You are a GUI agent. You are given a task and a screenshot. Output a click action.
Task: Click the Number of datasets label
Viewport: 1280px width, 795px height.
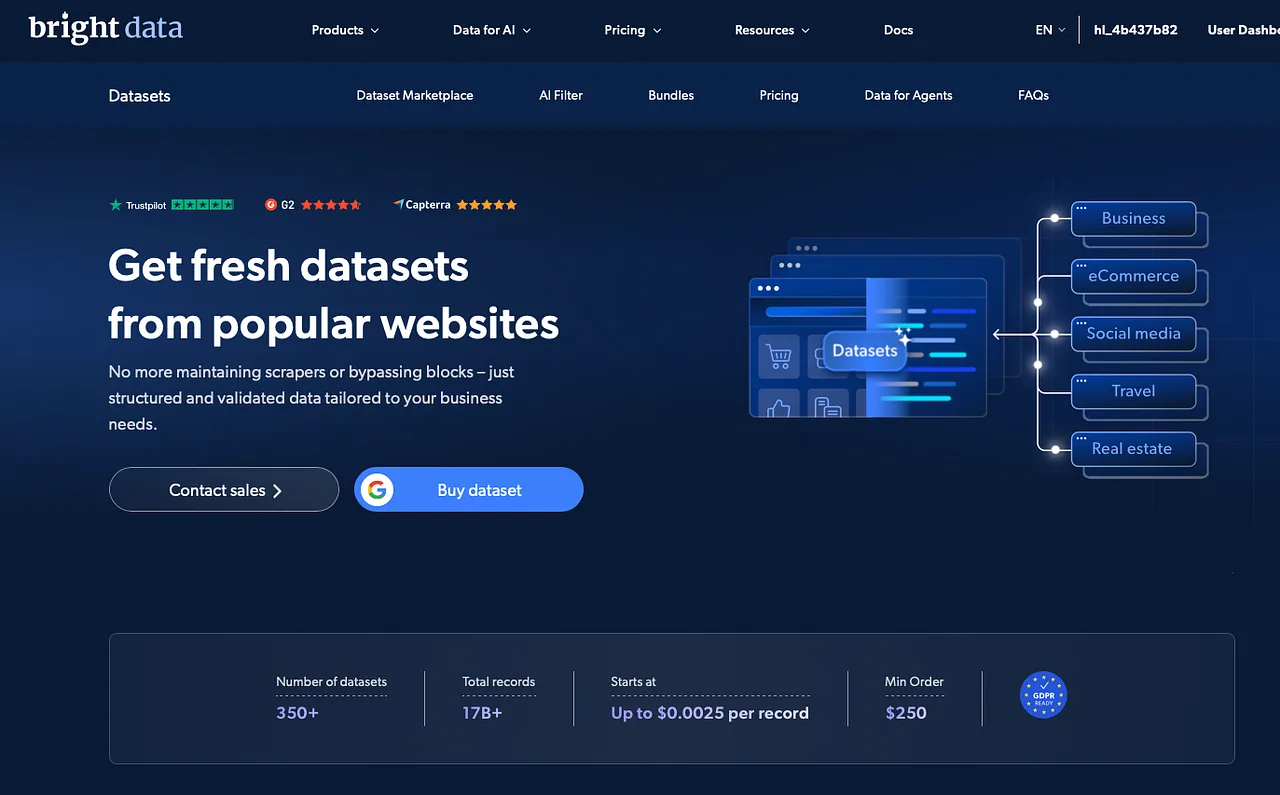click(x=331, y=682)
